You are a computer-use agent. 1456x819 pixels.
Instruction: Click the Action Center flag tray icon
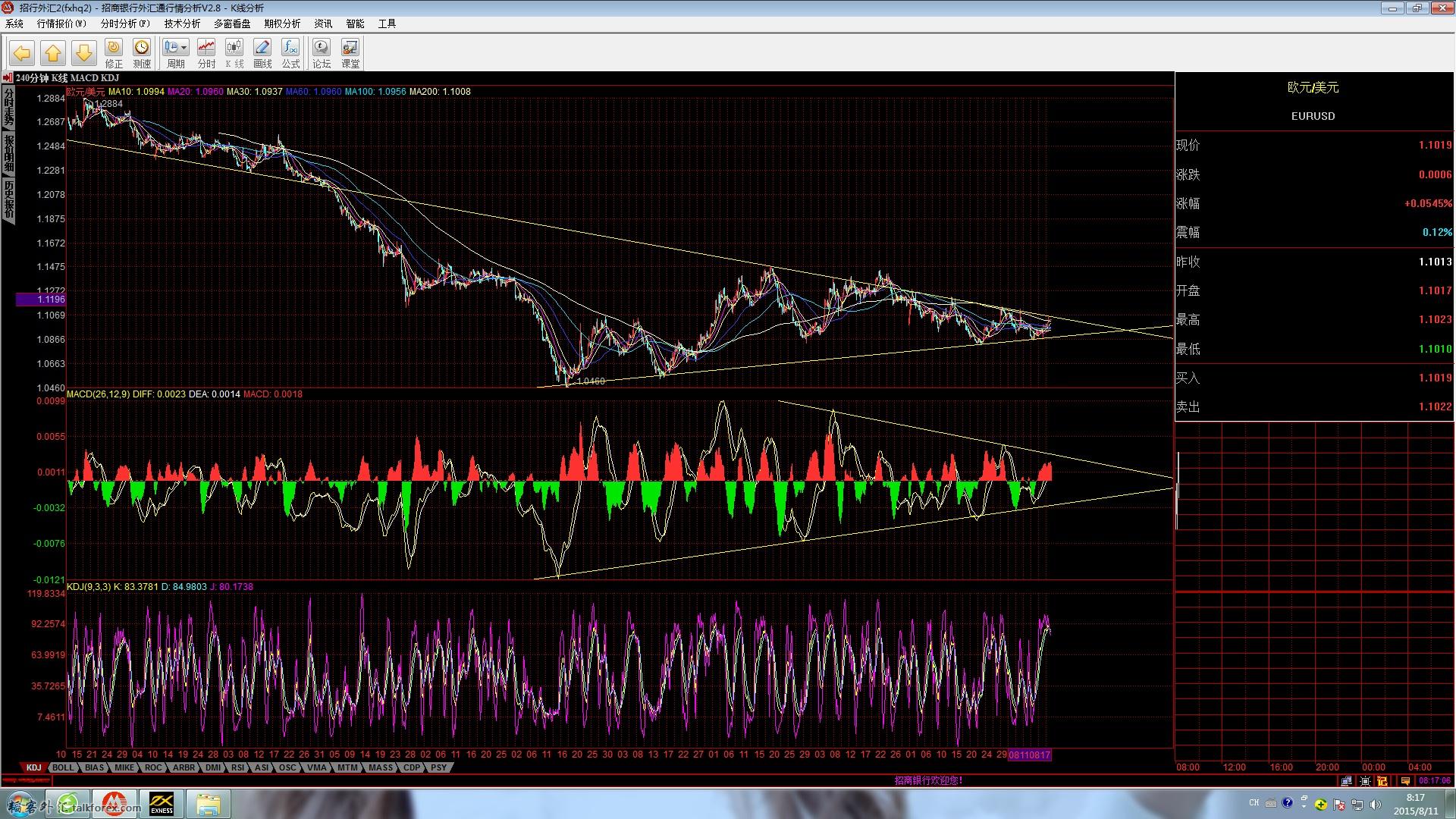coord(1339,804)
